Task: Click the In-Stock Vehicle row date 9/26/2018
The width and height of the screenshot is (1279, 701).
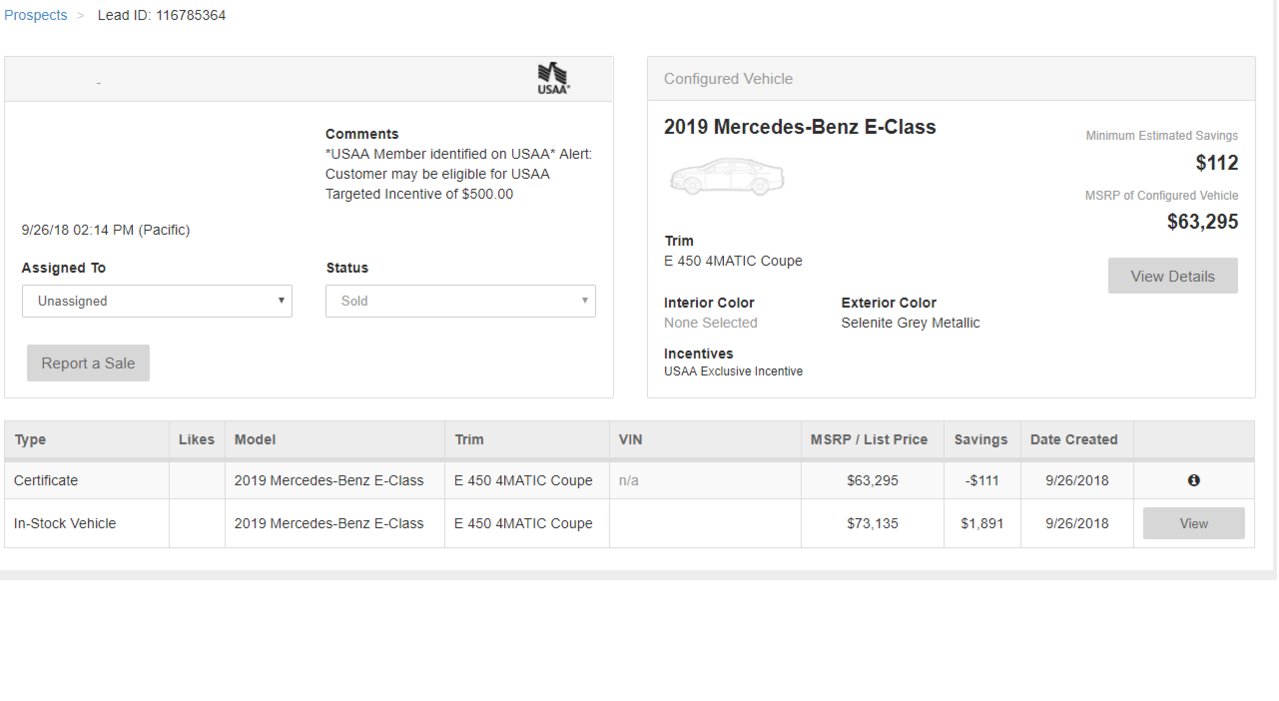Action: (x=1077, y=523)
